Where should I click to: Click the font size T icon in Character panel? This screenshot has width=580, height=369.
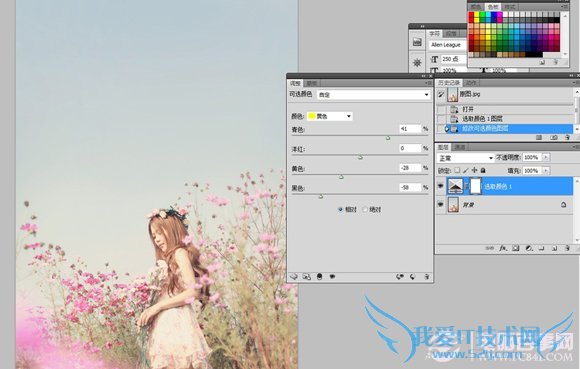click(x=435, y=59)
